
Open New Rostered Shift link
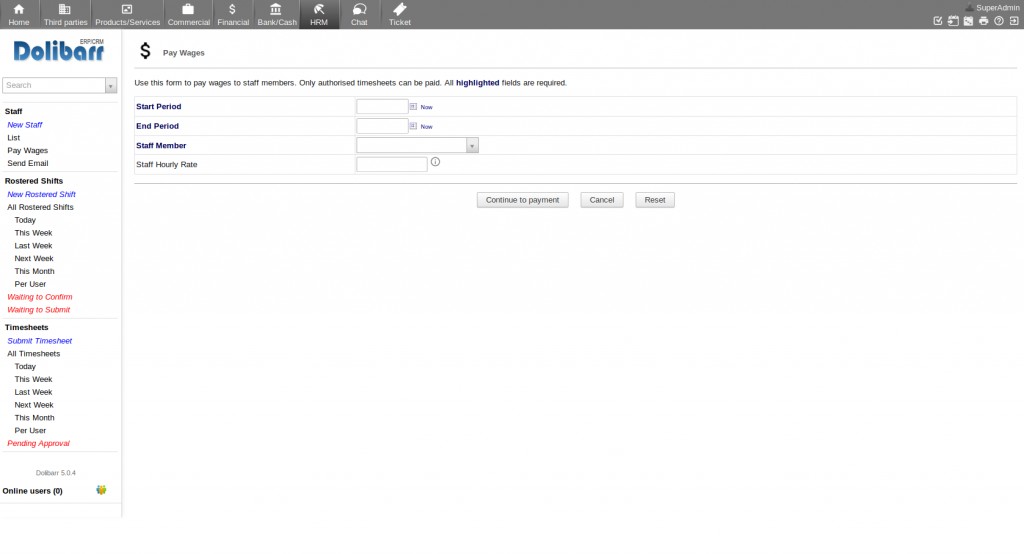click(41, 194)
